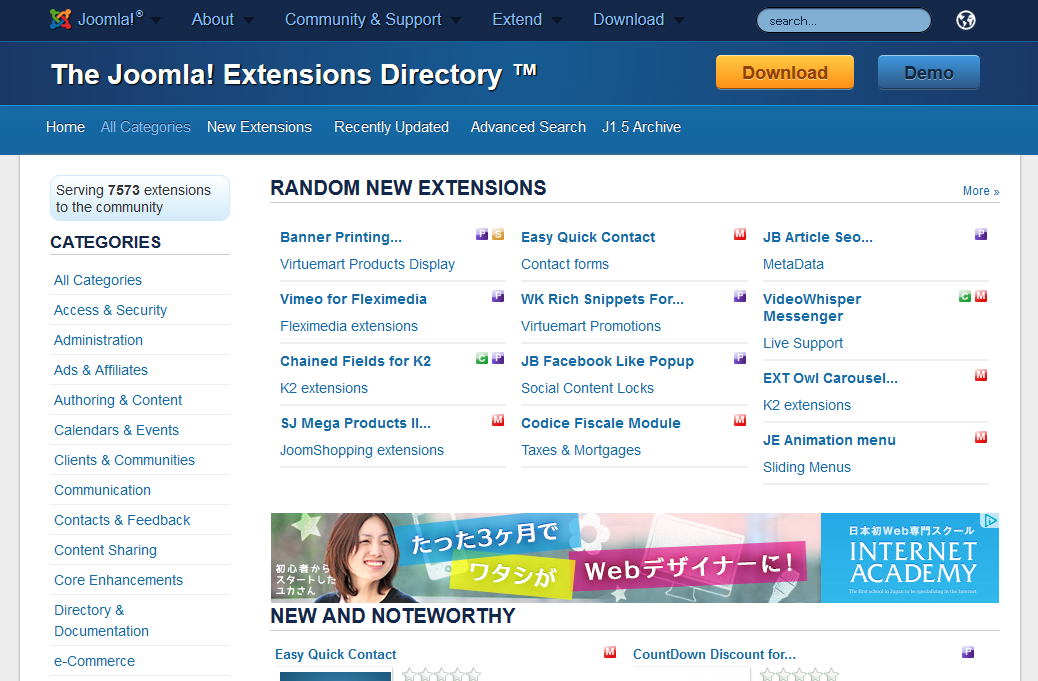Click the P badge beside Vimeo for Fleximedia
1038x681 pixels.
point(498,296)
